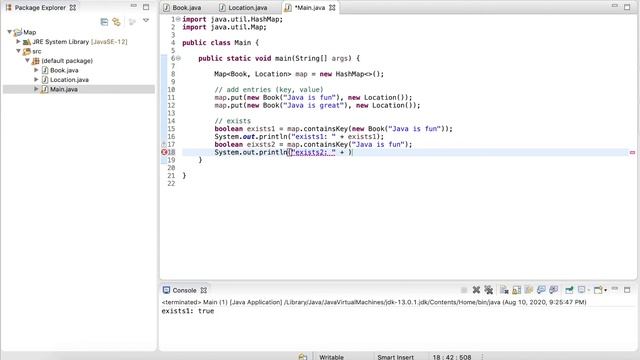
Task: Expand Main.java in the tree
Action: point(36,89)
